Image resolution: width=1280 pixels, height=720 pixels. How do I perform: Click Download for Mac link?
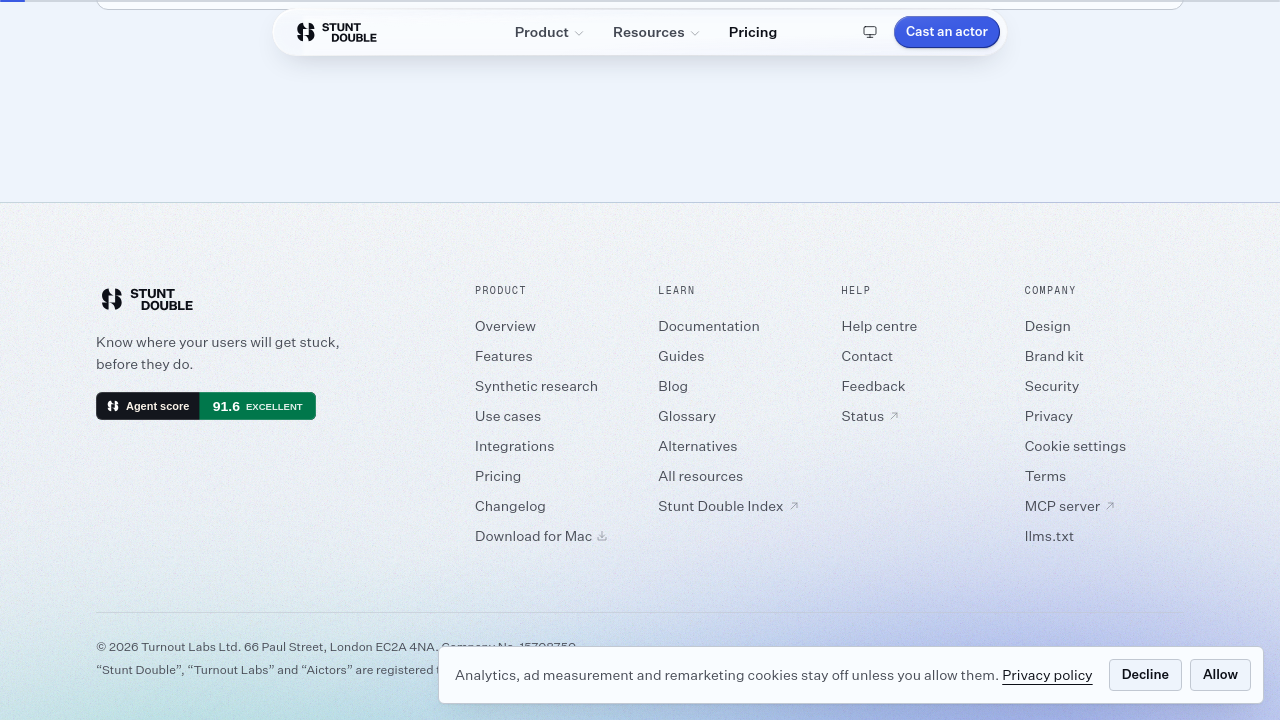tap(541, 536)
